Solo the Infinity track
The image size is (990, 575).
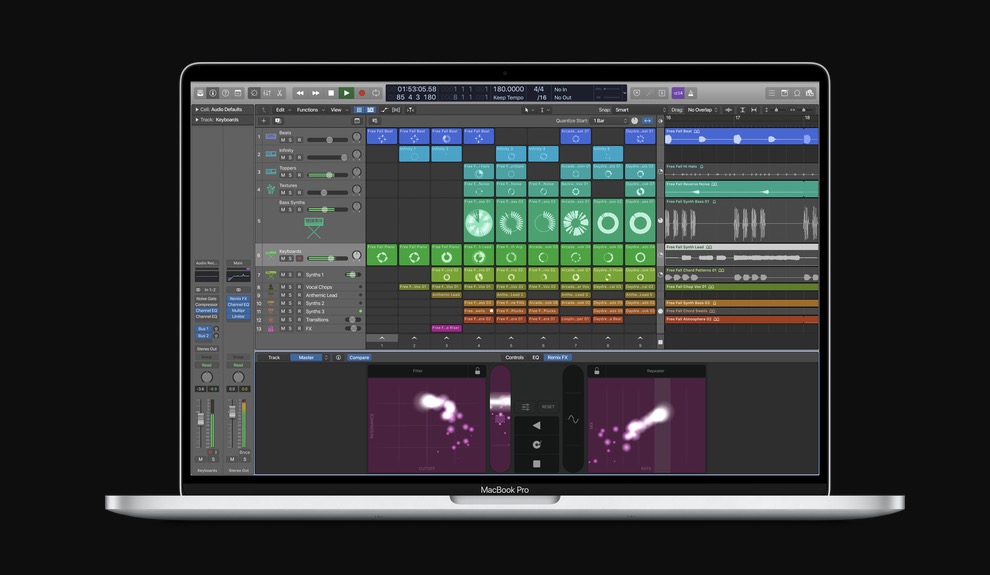[290, 157]
